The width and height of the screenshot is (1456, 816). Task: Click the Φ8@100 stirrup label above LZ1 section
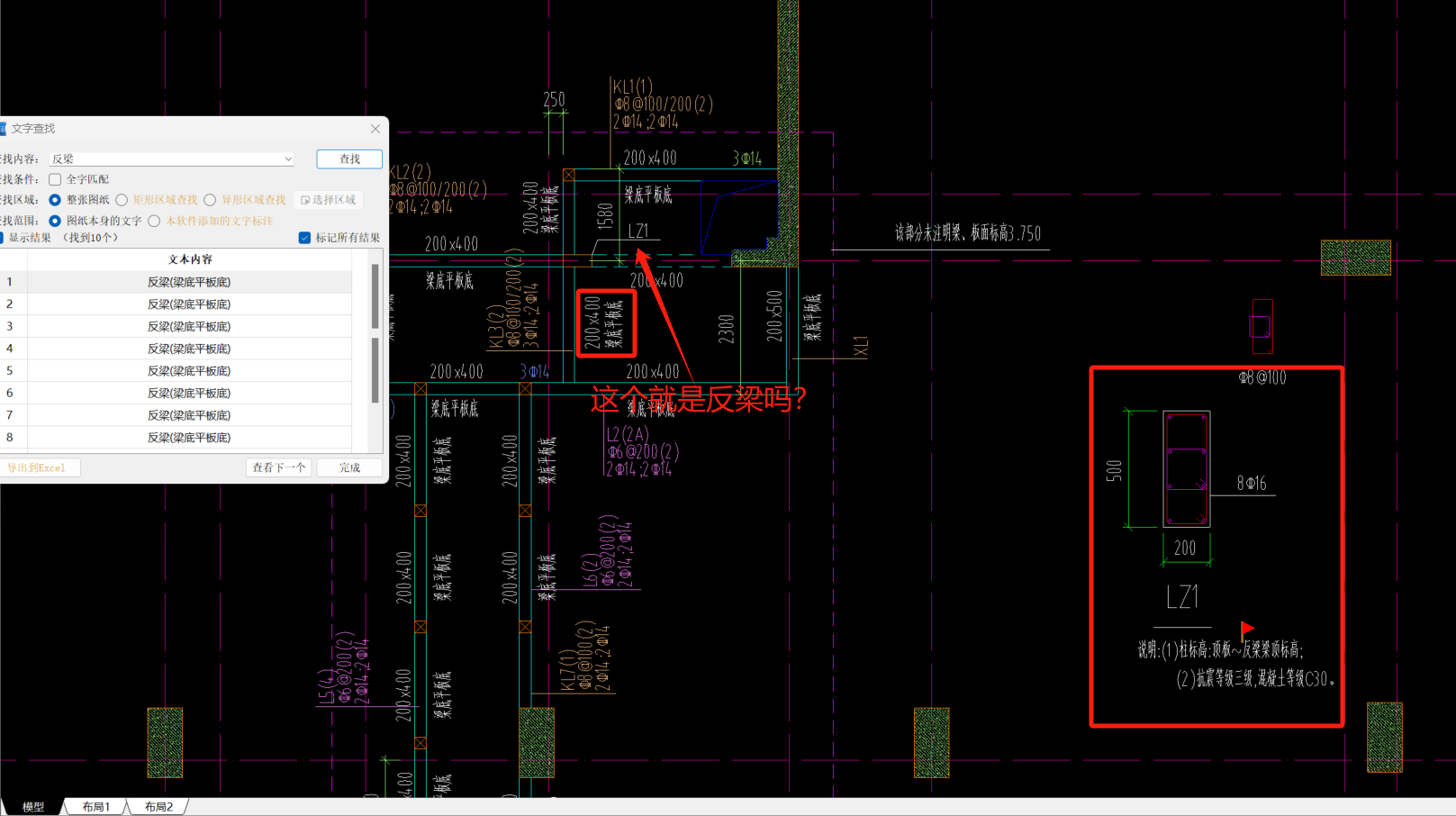click(1262, 377)
